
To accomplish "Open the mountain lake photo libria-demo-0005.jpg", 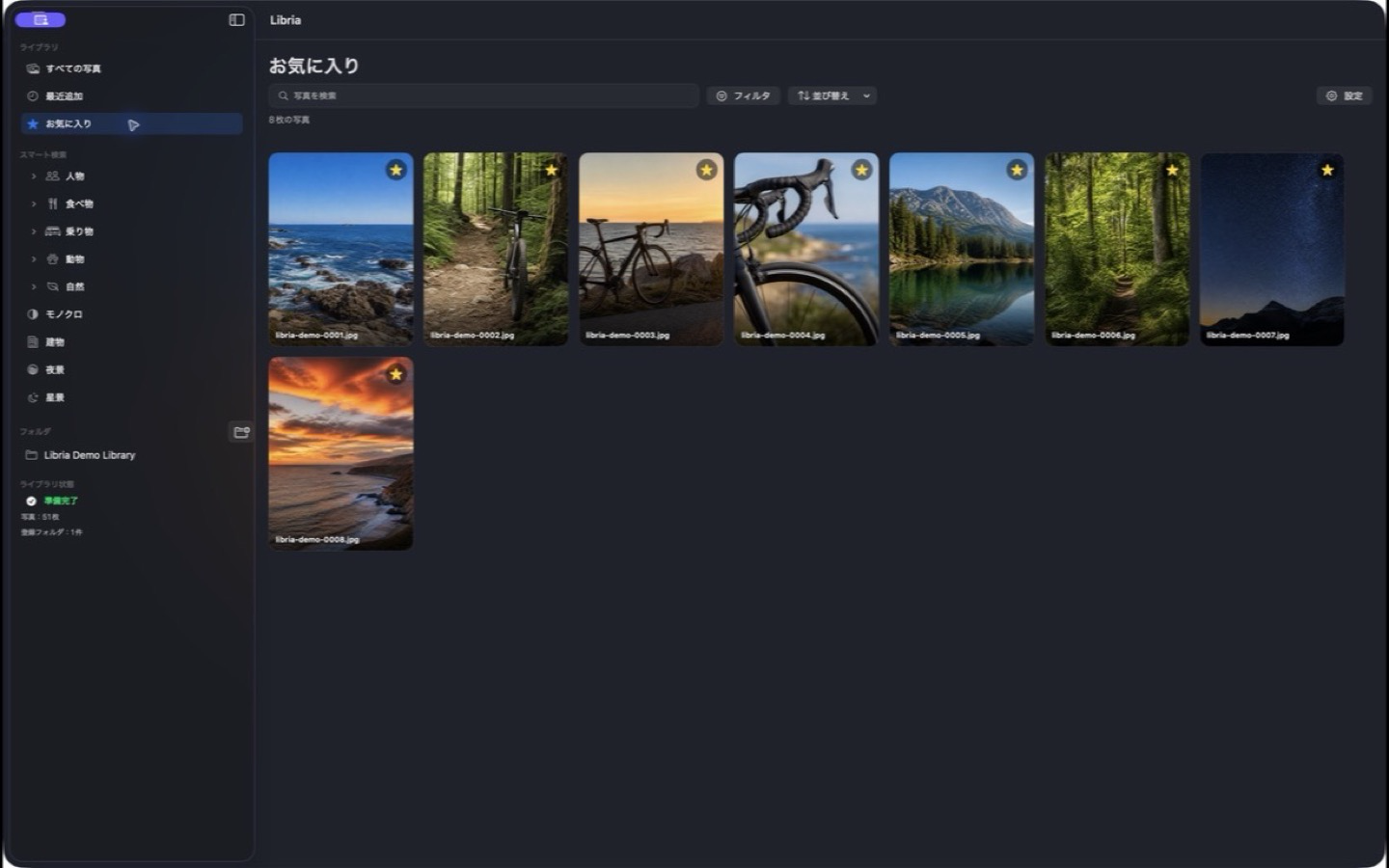I will 962,249.
